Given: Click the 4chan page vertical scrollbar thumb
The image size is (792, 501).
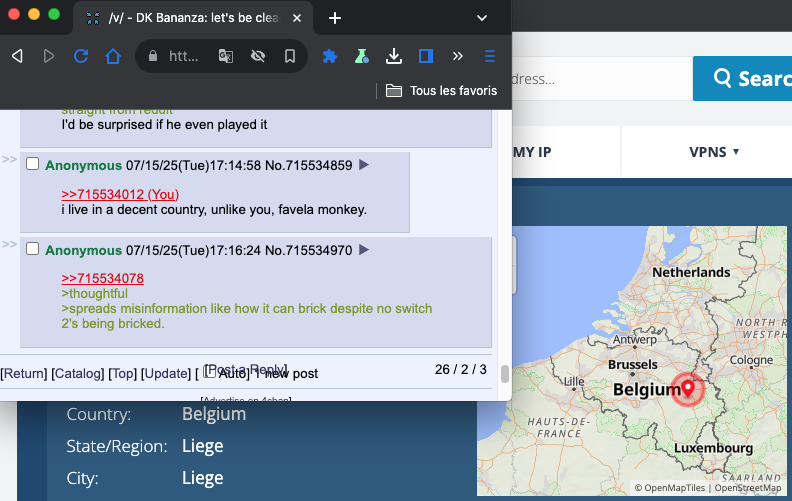Looking at the screenshot, I should pos(504,374).
